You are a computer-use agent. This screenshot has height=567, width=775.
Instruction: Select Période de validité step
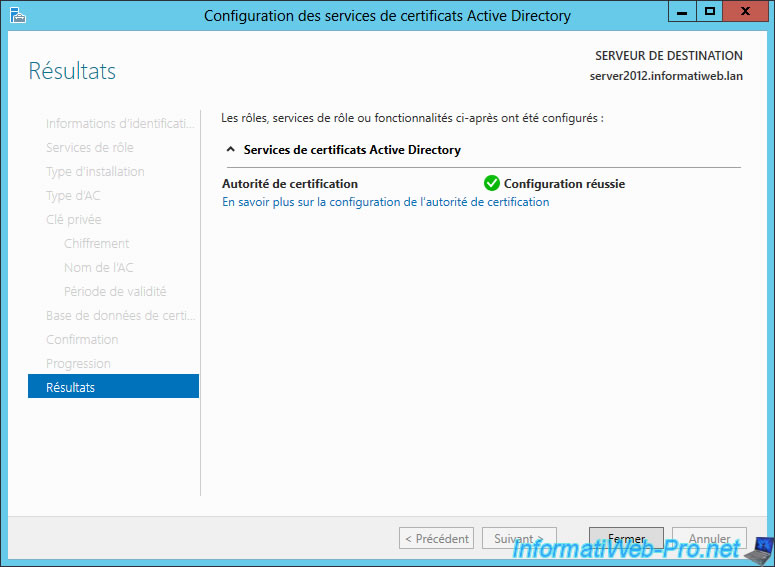[x=115, y=291]
